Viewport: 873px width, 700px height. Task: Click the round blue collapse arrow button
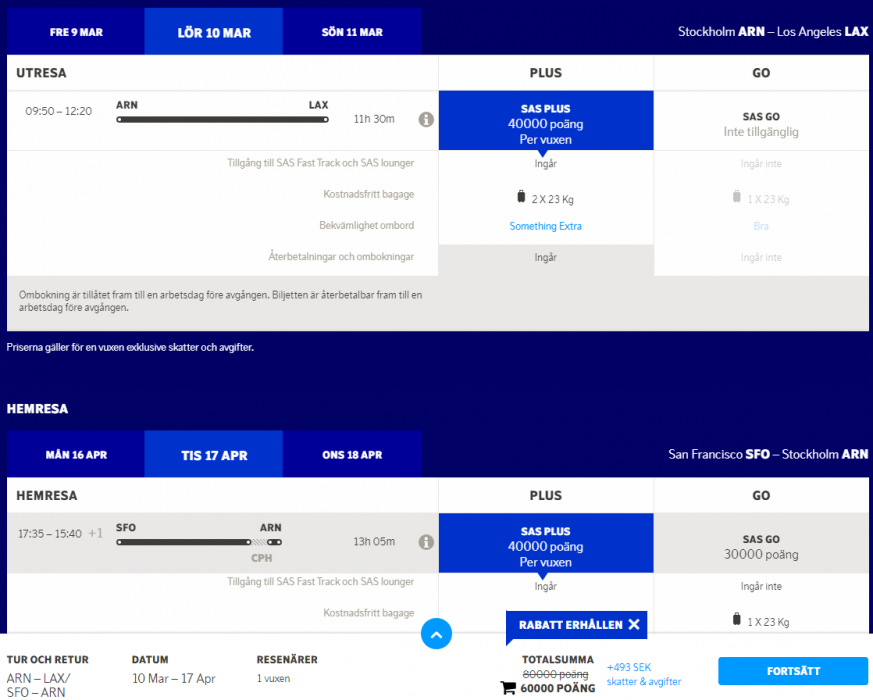436,633
